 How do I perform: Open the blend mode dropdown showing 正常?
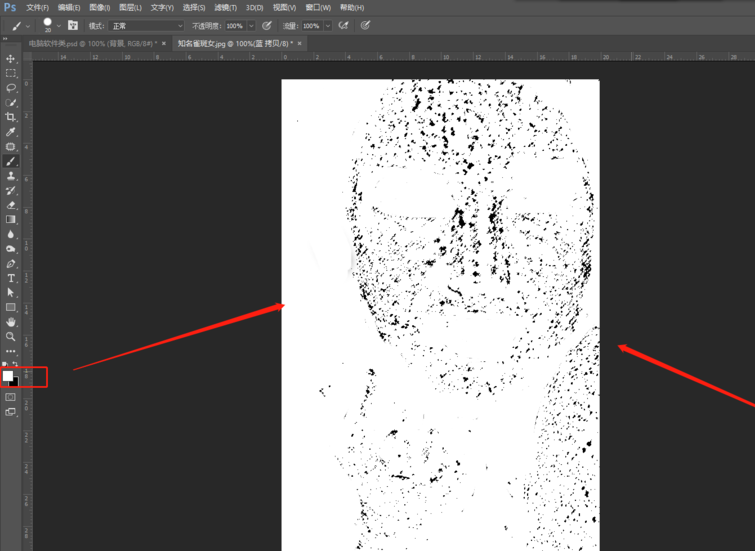point(147,26)
